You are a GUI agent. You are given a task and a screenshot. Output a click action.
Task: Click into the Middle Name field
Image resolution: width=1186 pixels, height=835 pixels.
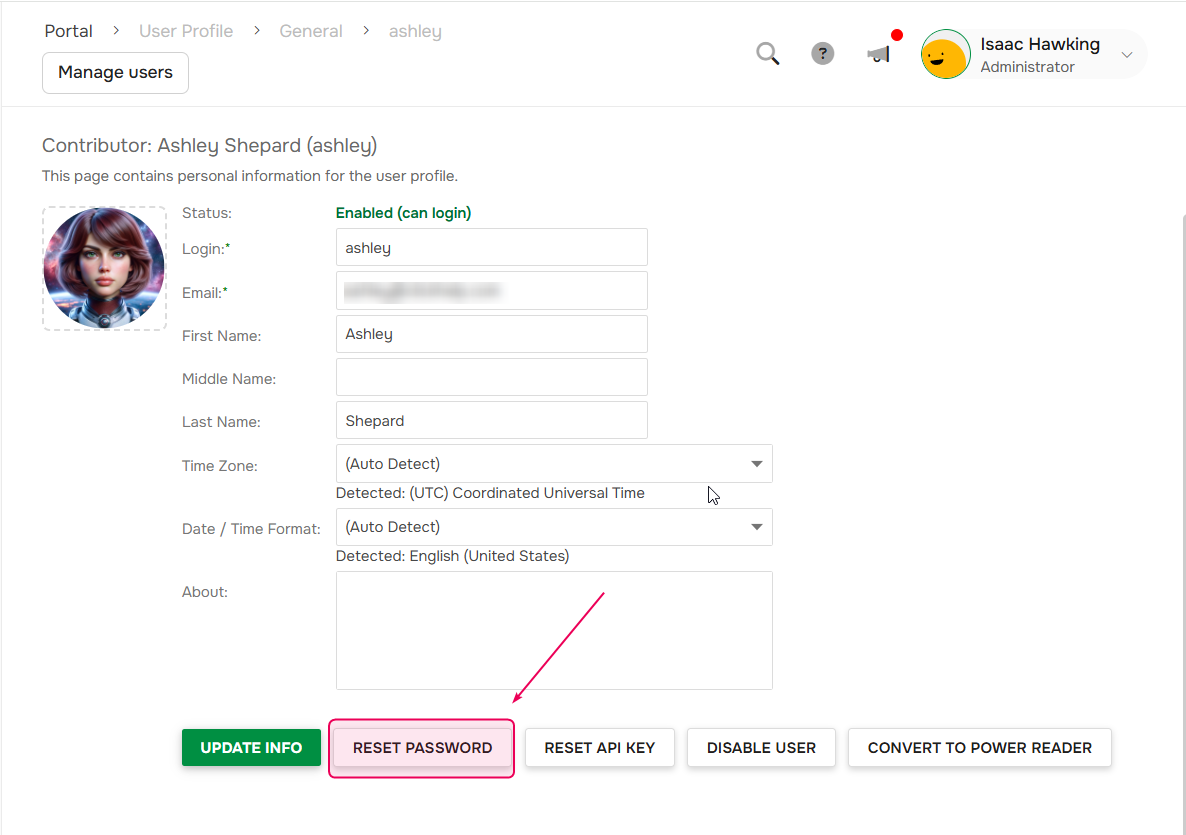[x=491, y=377]
